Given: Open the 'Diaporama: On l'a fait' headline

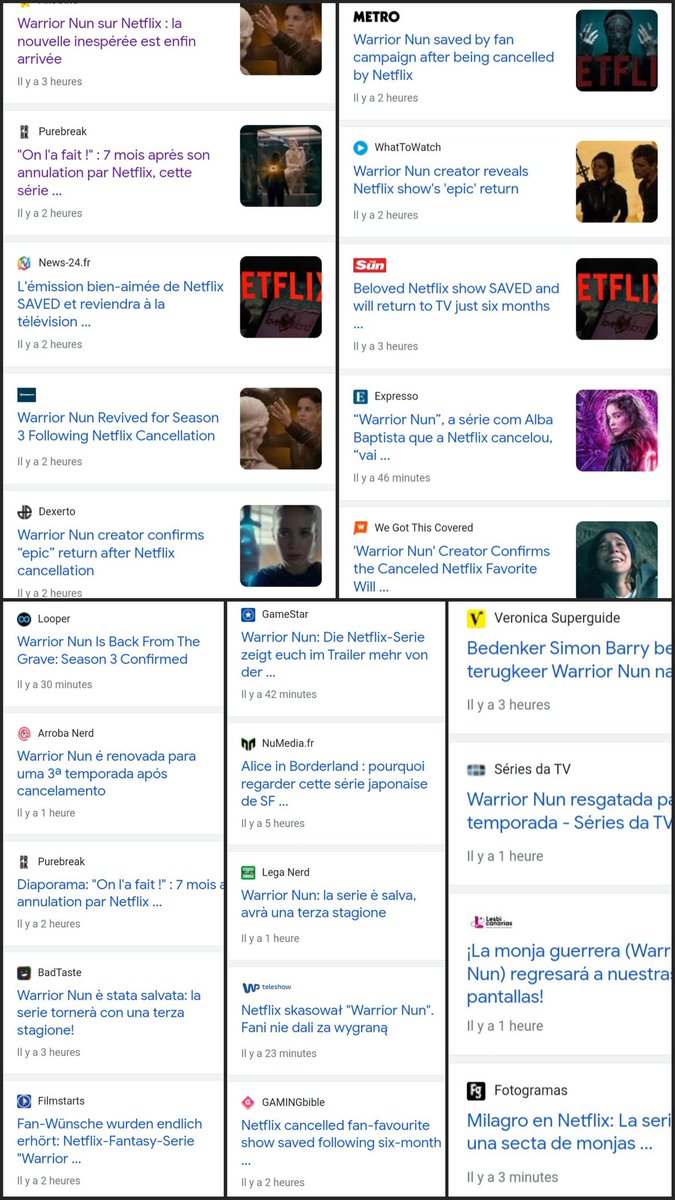Looking at the screenshot, I should pyautogui.click(x=118, y=892).
